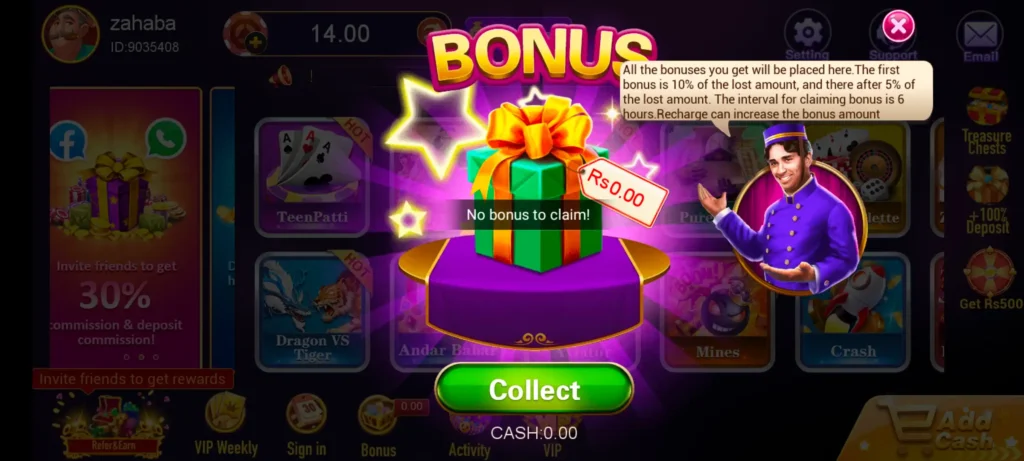Click the gift box with Rs0.00 tag
The width and height of the screenshot is (1024, 461).
click(x=536, y=186)
